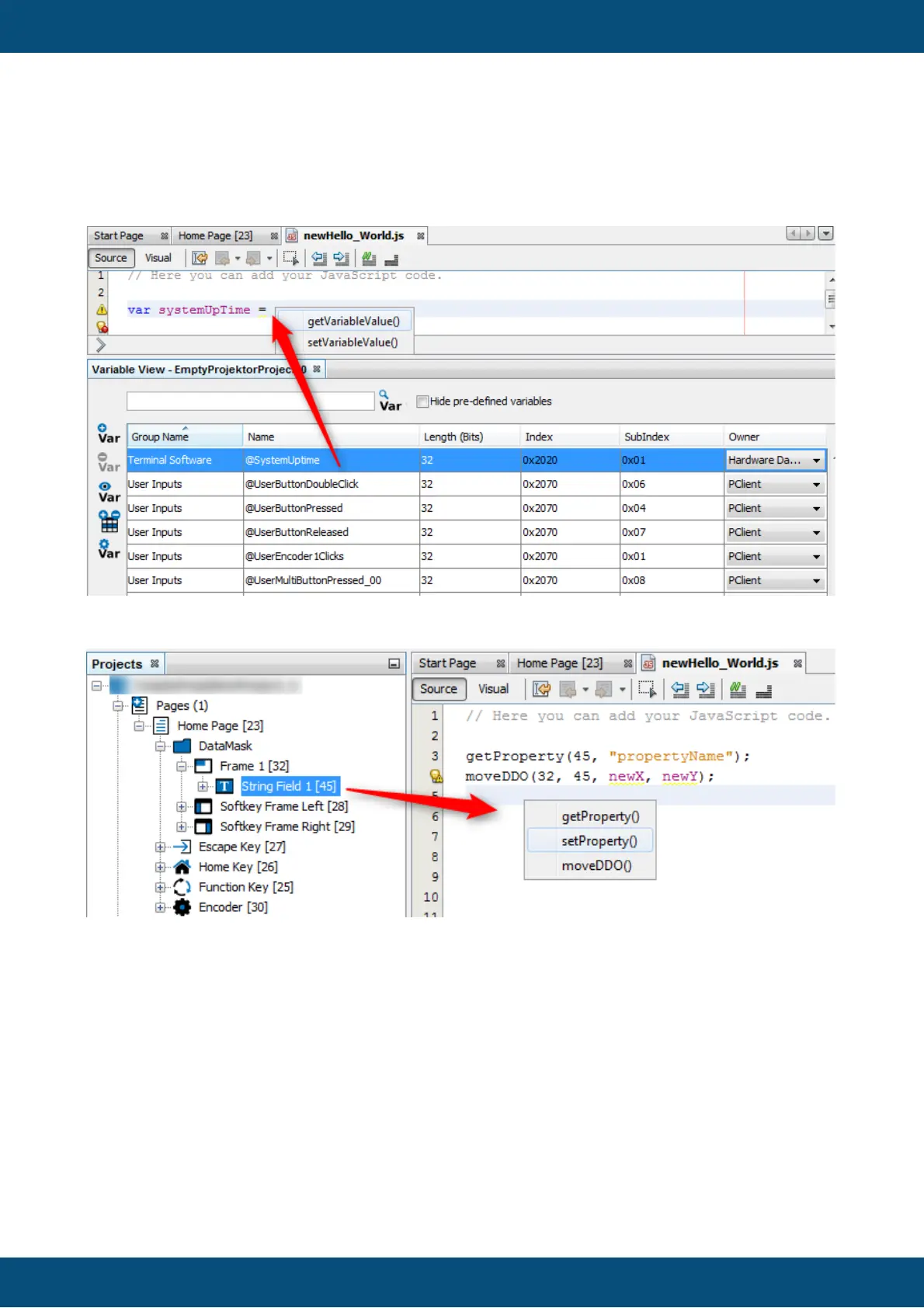Toggle Hide pre-defined variables checkbox
Screen dimensions: 924x1308
pos(422,402)
